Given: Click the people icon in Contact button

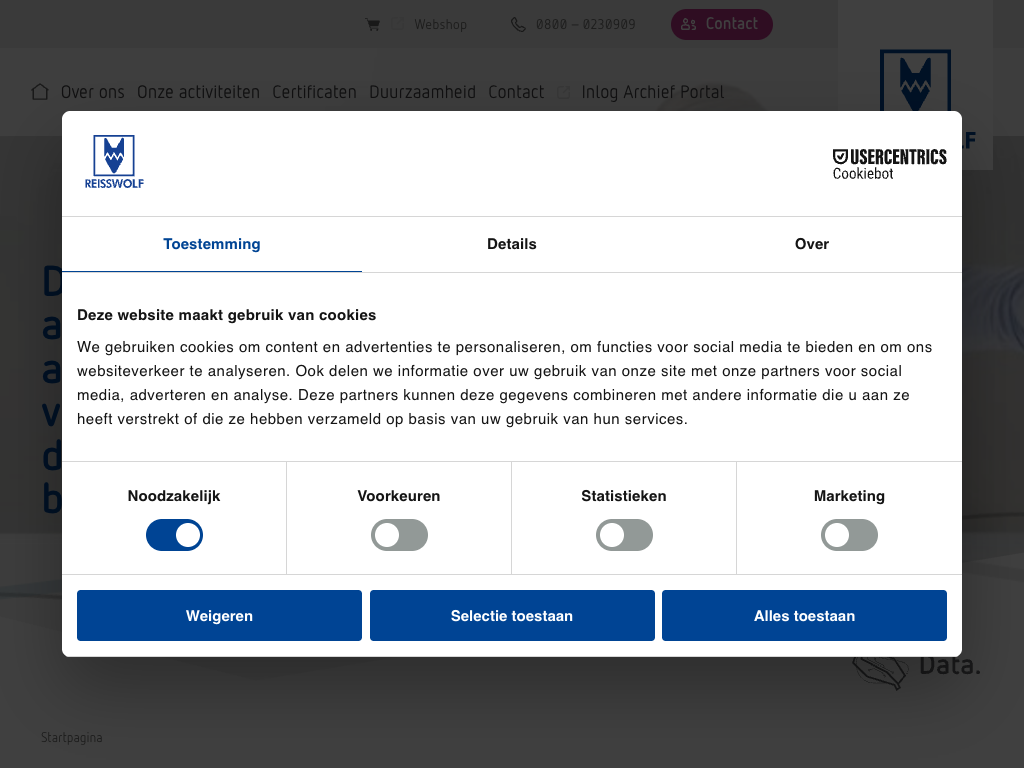Looking at the screenshot, I should coord(689,25).
